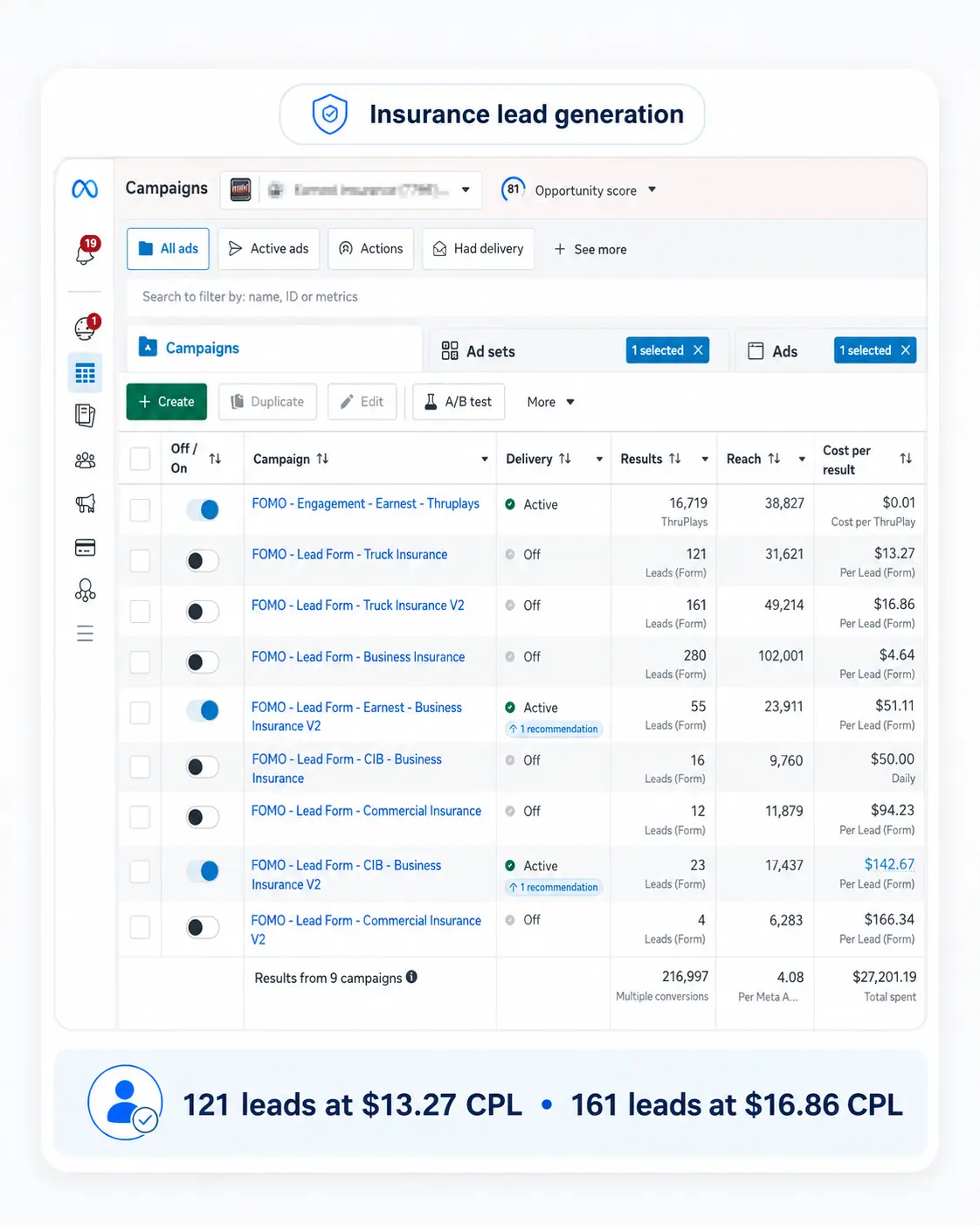The height and width of the screenshot is (1225, 980).
Task: Click the info icon beside Results from 9 campaigns
Action: (411, 977)
